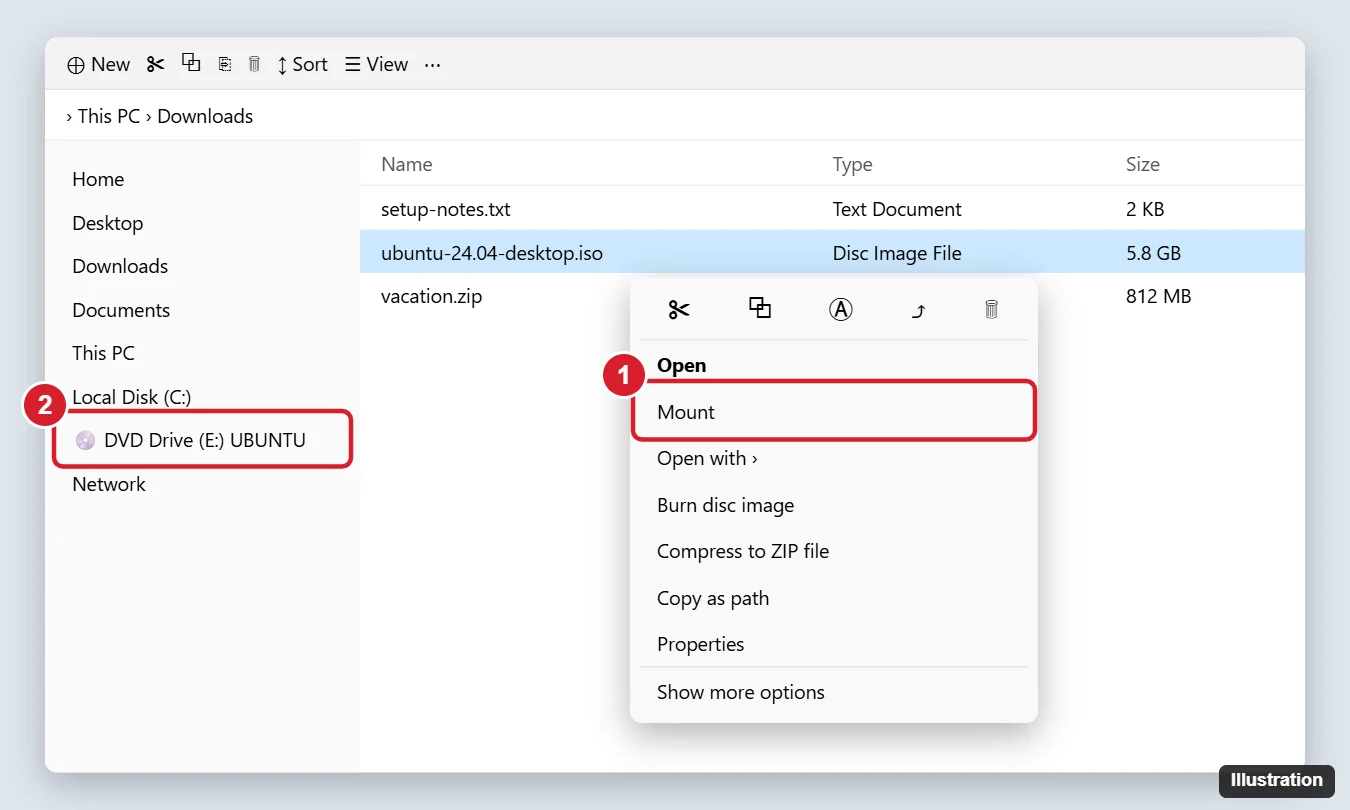
Task: Open the View layout dropdown
Action: [x=376, y=64]
